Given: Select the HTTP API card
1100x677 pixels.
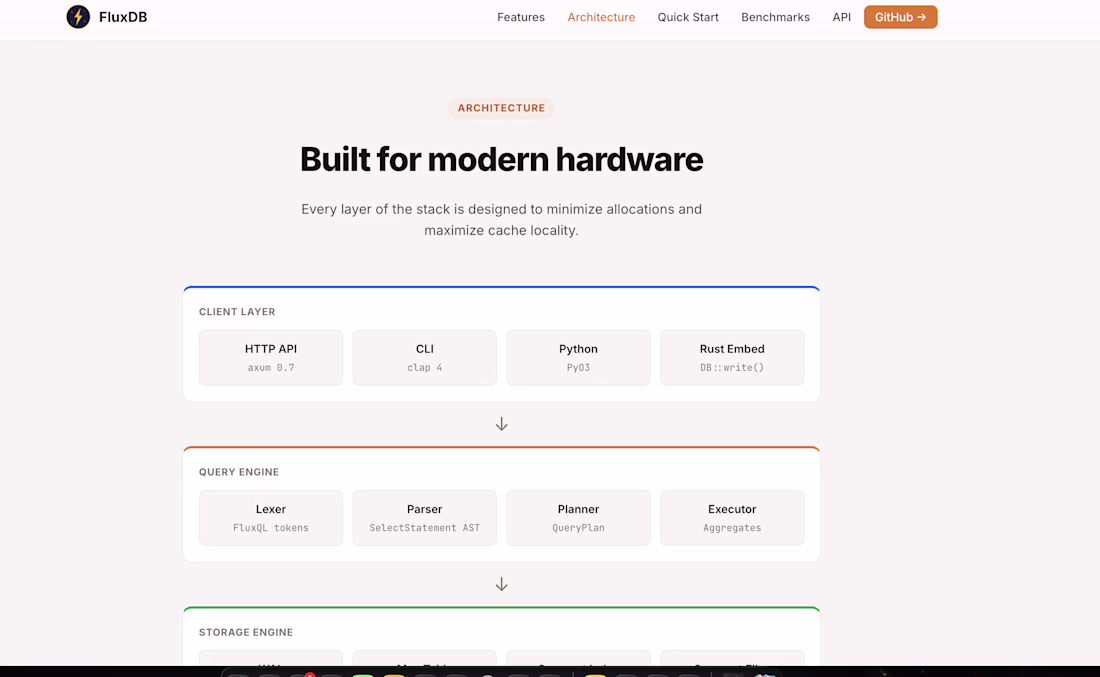Looking at the screenshot, I should tap(271, 358).
